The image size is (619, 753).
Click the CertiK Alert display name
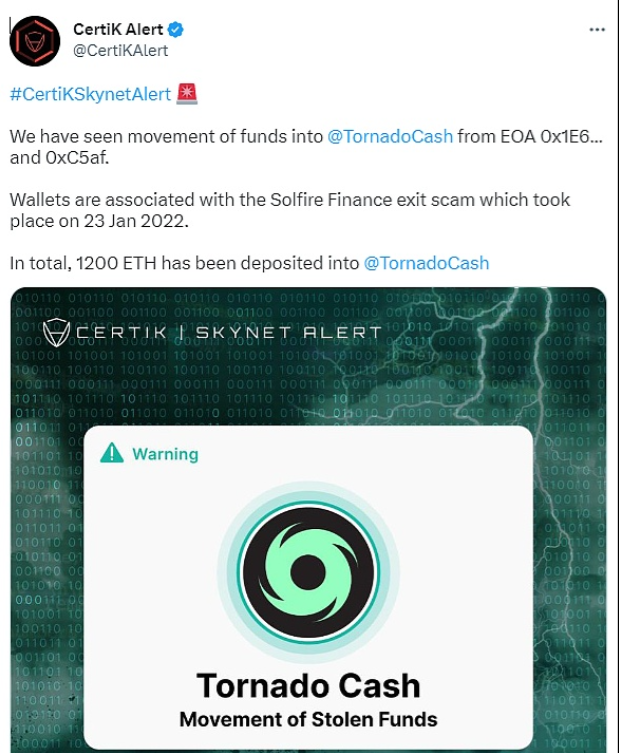[118, 29]
